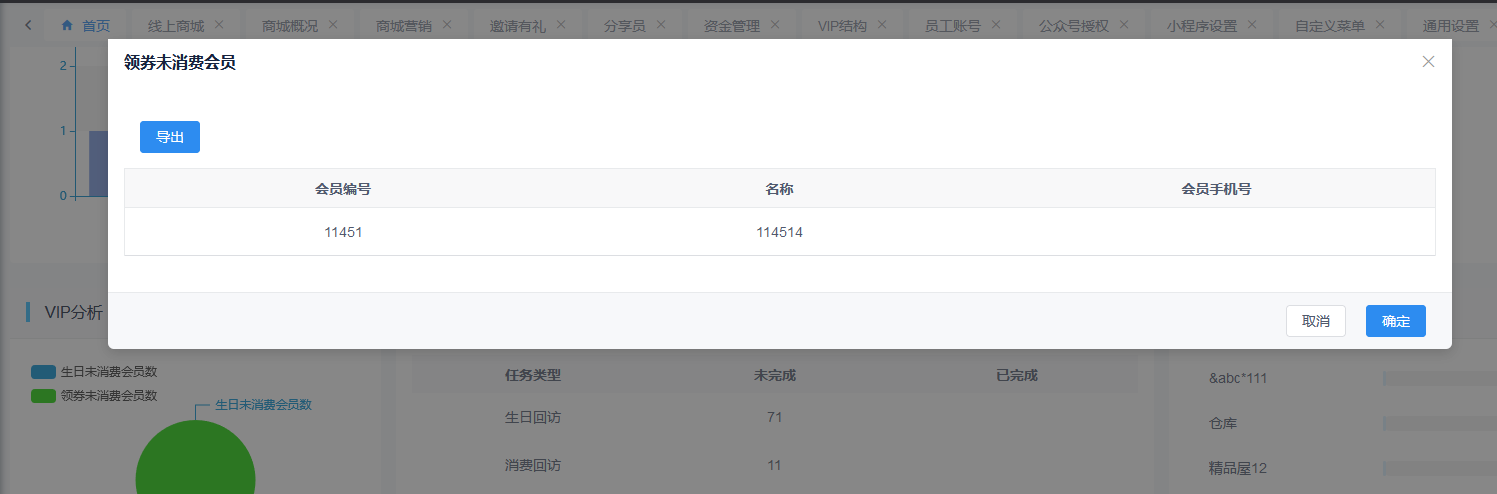Image resolution: width=1497 pixels, height=494 pixels.
Task: Close the 公众号授权 tab
Action: [x=1124, y=24]
